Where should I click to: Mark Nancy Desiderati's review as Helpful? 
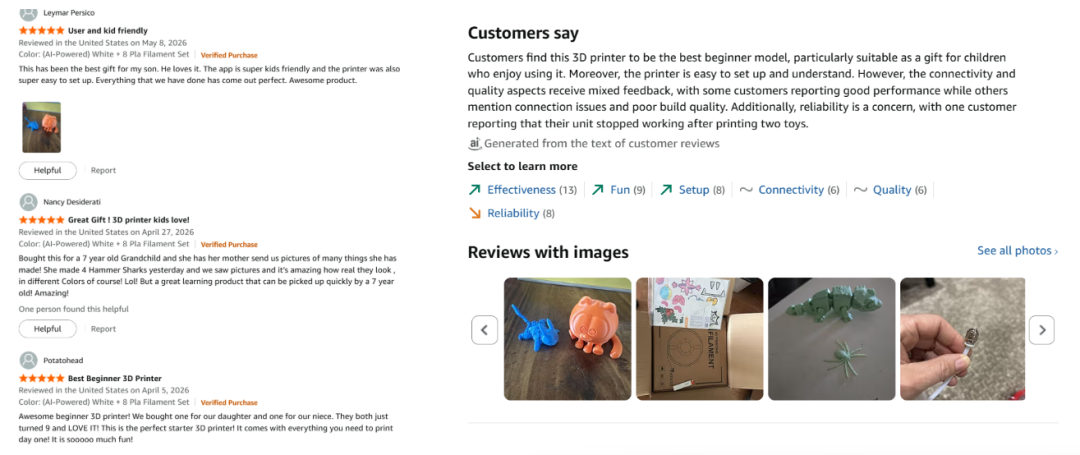[48, 329]
